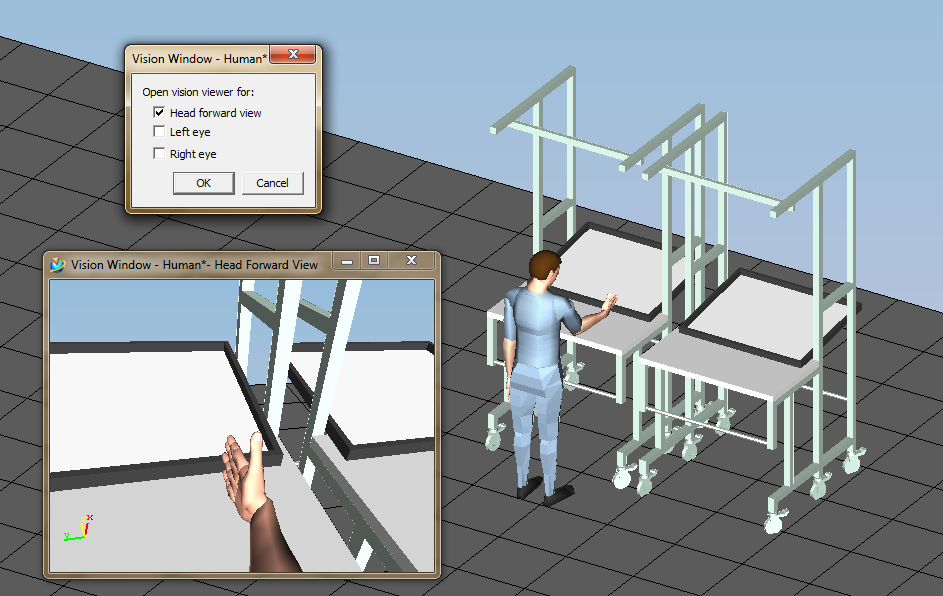This screenshot has height=596, width=943.
Task: Close the Head Forward View window
Action: [x=411, y=260]
